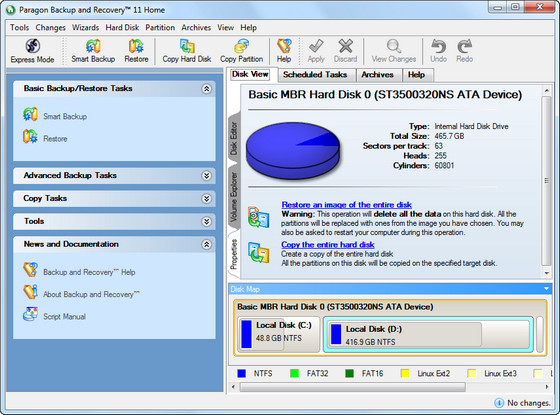Viewport: 560px width, 415px height.
Task: Click the restore disk image icon
Action: pos(259,217)
